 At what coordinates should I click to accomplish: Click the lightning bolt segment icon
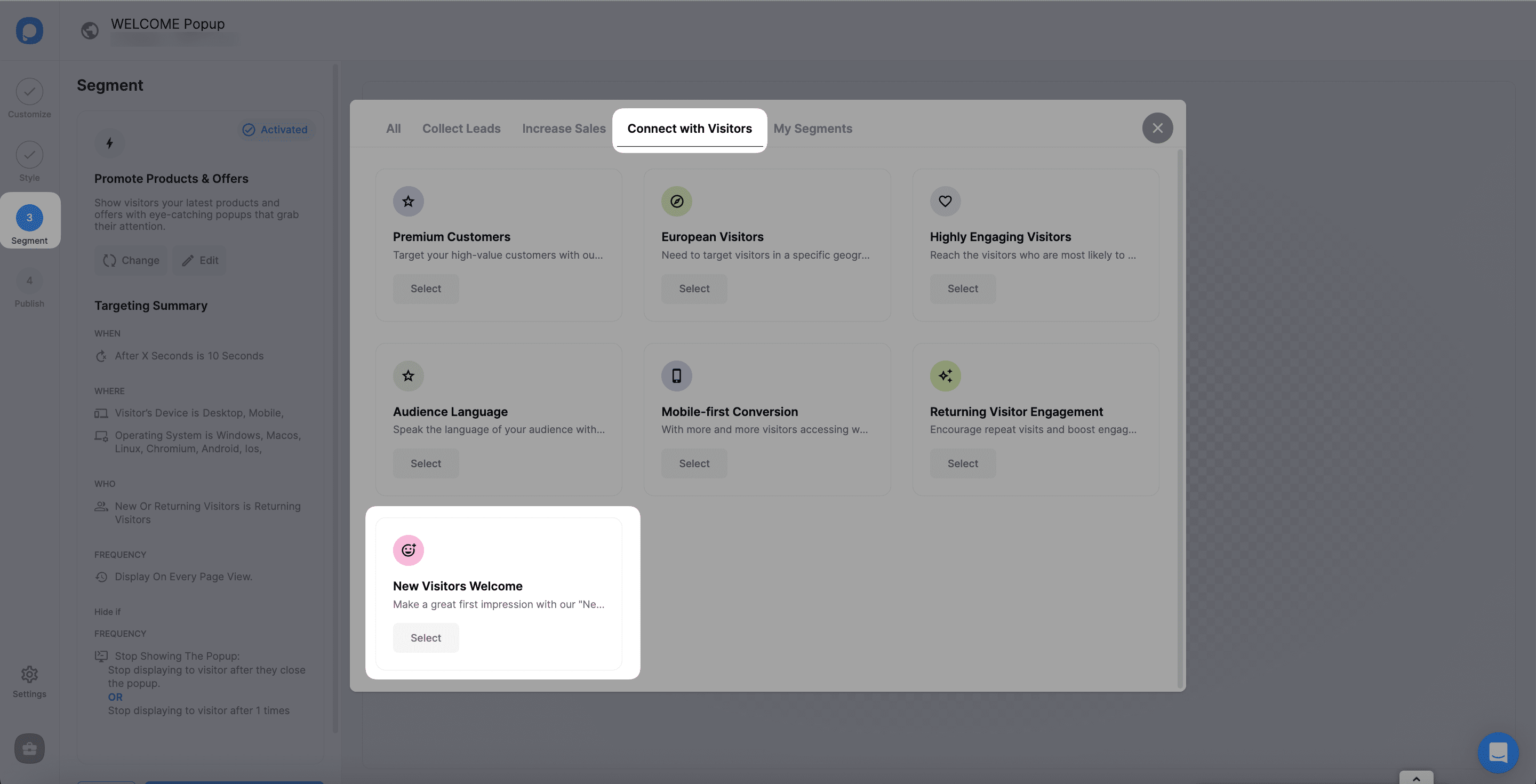pyautogui.click(x=110, y=143)
